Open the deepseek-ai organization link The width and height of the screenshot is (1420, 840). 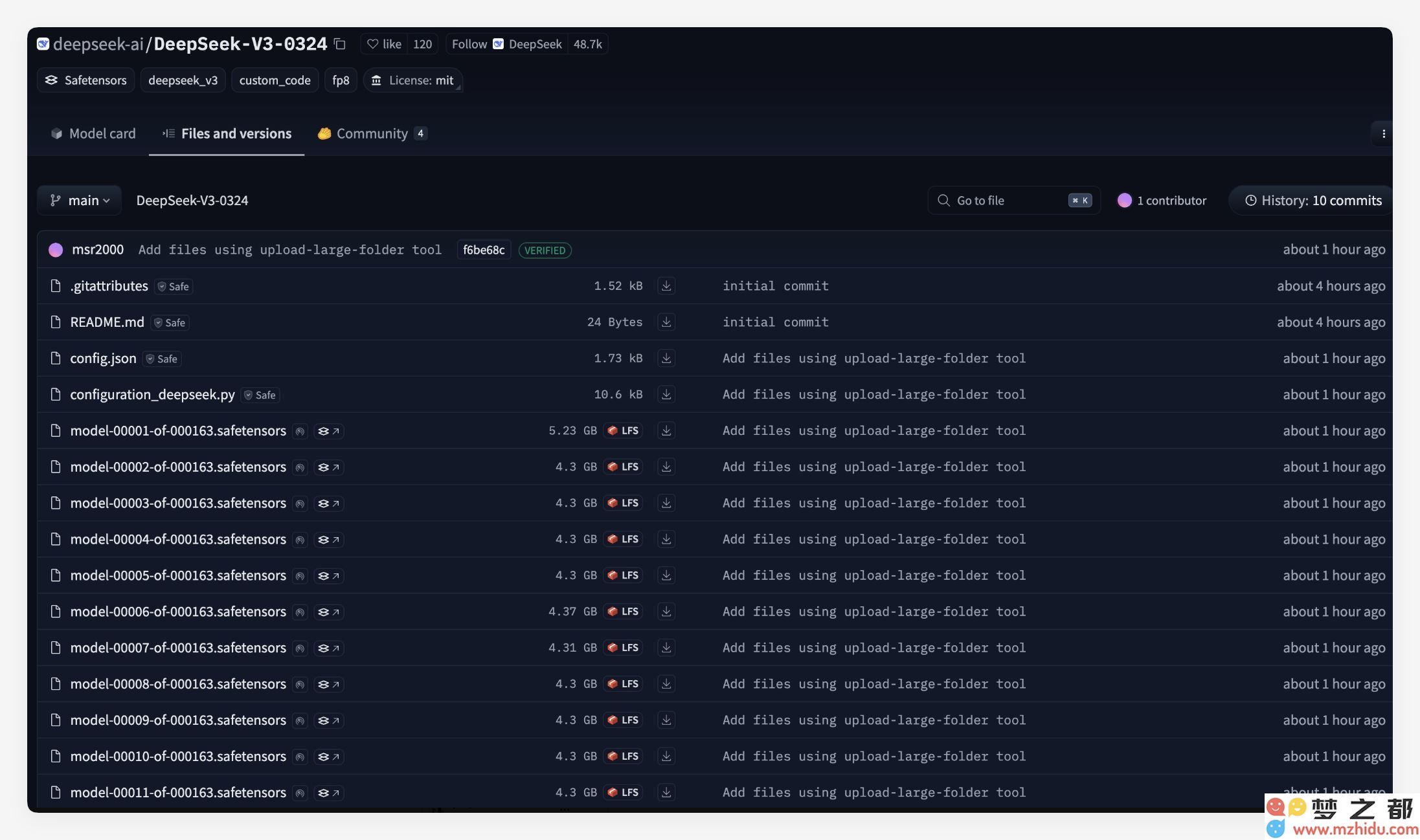click(x=98, y=44)
